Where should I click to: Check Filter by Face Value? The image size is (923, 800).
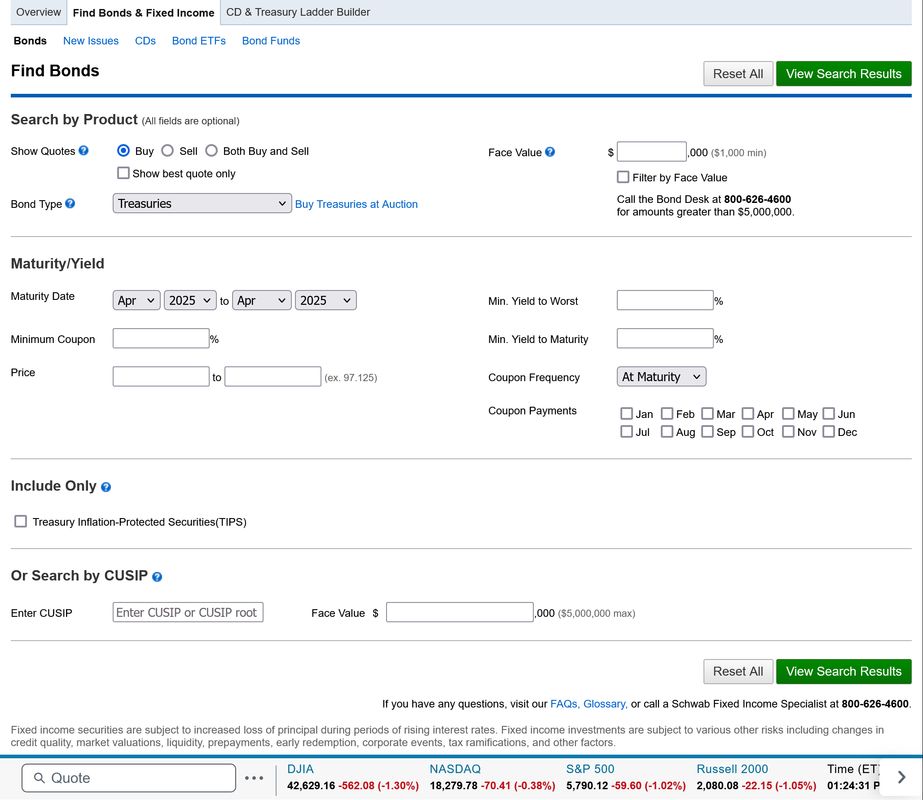click(x=623, y=177)
